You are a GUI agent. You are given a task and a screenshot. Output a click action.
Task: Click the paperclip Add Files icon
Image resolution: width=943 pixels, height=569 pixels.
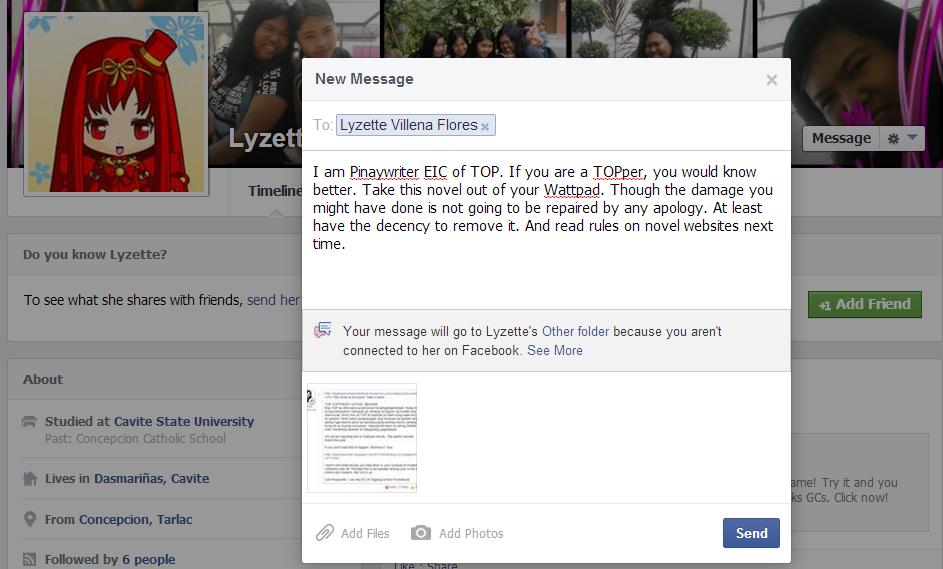[325, 533]
